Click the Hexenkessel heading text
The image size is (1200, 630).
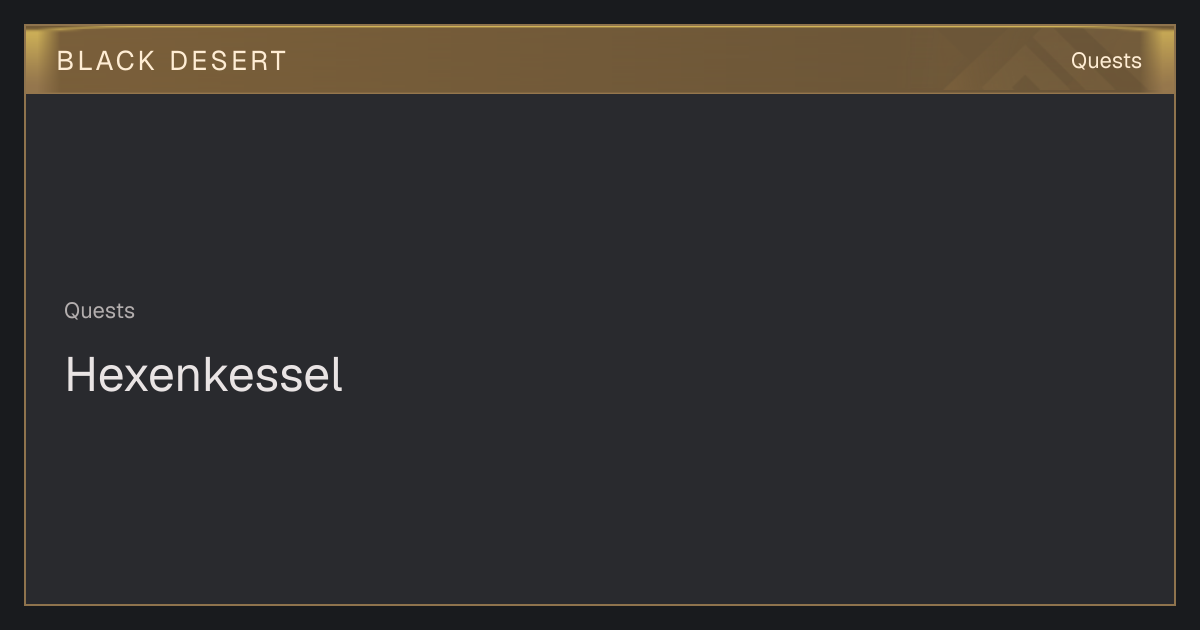tap(204, 375)
